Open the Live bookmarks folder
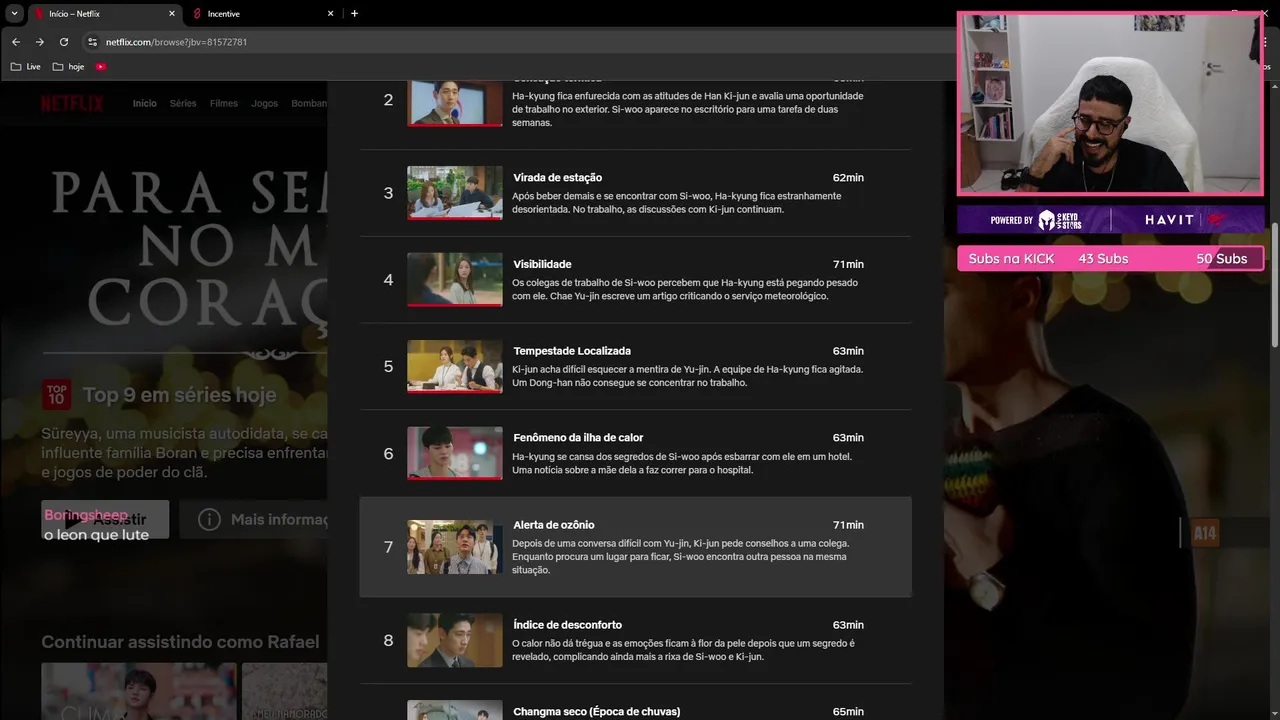This screenshot has height=720, width=1280. click(x=25, y=66)
